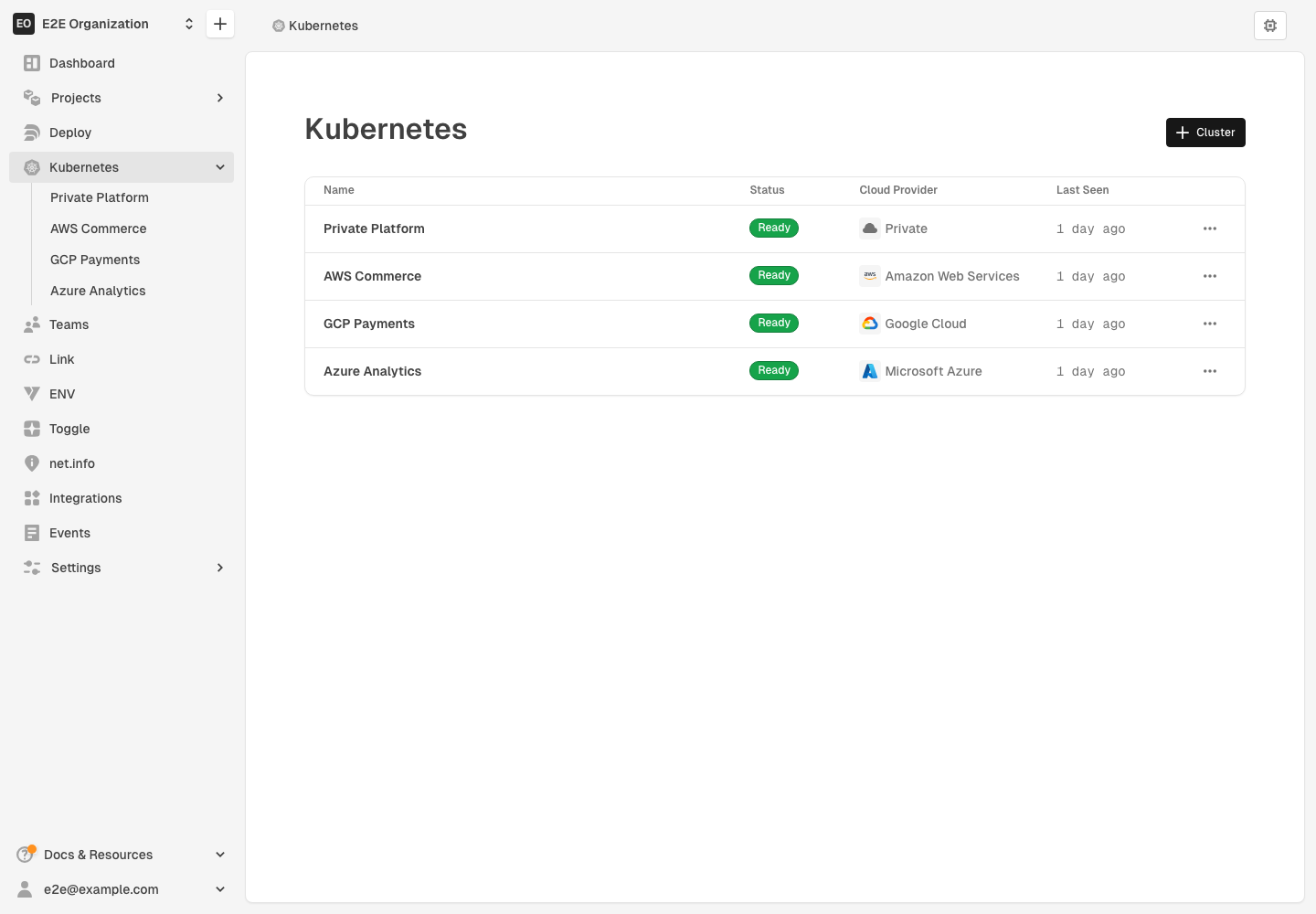The width and height of the screenshot is (1316, 914).
Task: Open AWS Commerce cluster row name
Action: point(372,276)
